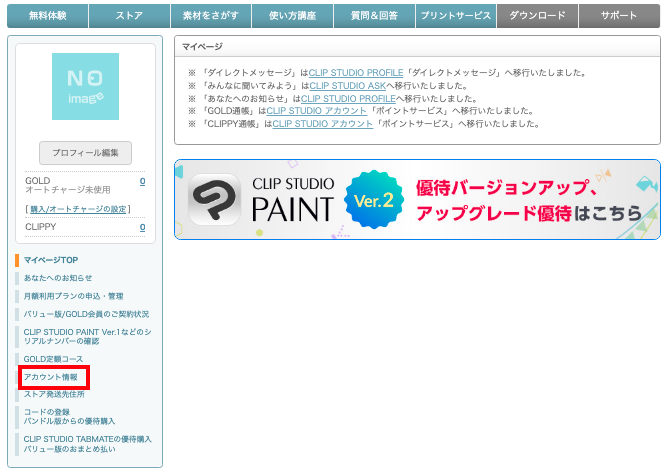Open the サポート tab
Viewport: 670px width, 474px height.
coord(619,16)
